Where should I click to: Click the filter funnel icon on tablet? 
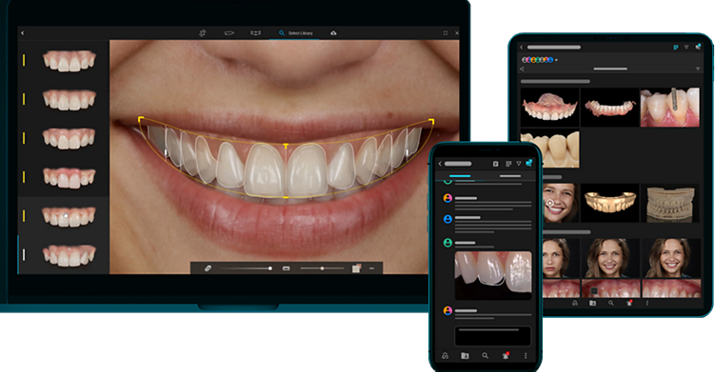click(x=686, y=47)
